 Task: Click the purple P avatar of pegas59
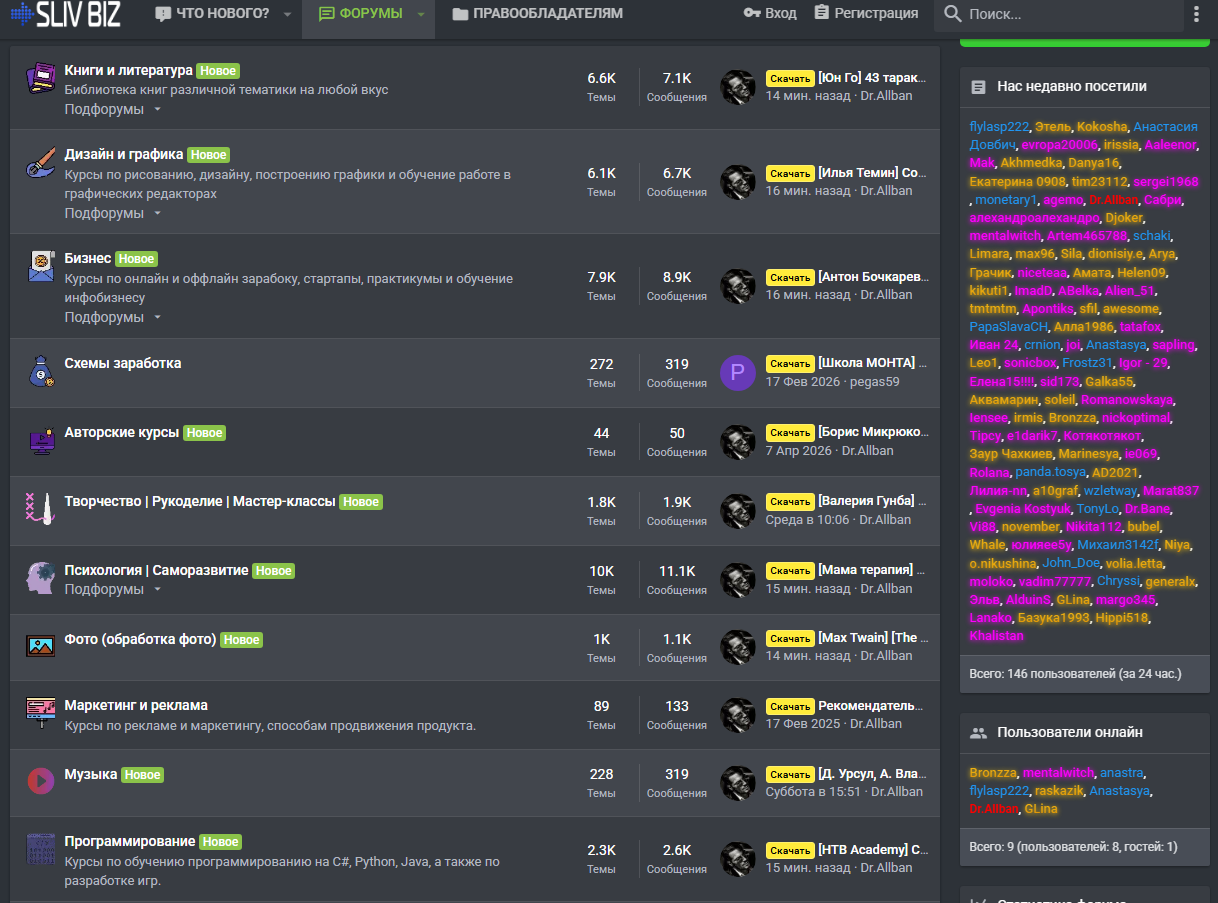click(x=738, y=373)
